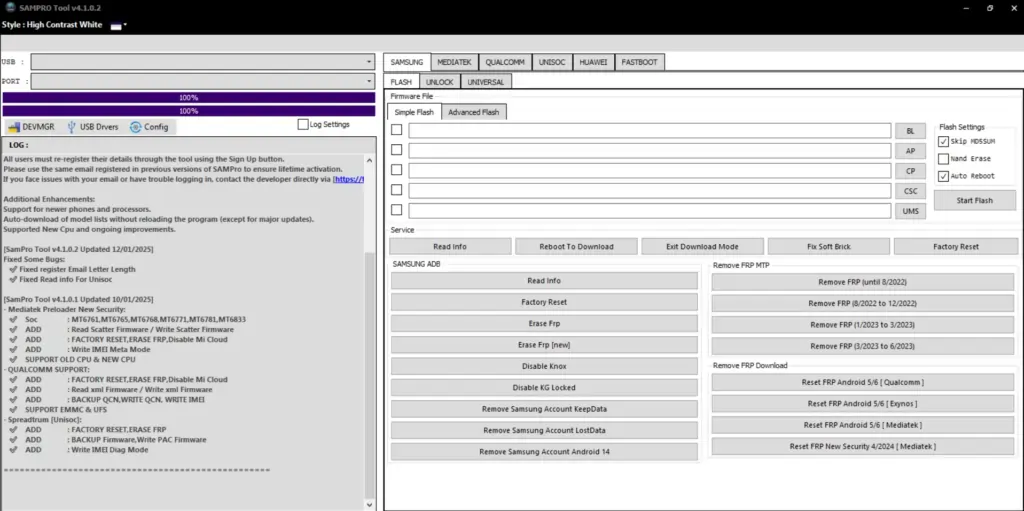
Task: Click the upper 100% progress bar
Action: (189, 97)
